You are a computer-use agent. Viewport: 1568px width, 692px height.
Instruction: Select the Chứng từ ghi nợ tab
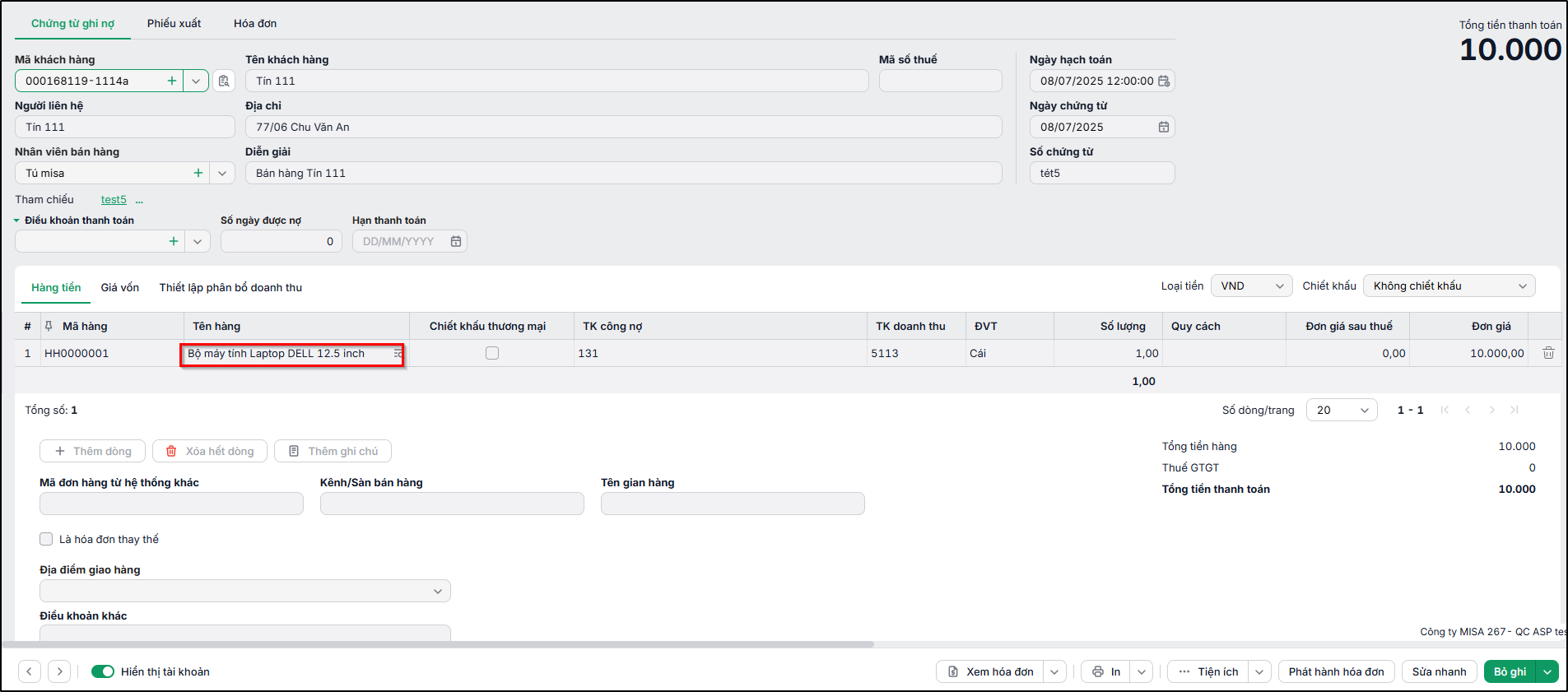(x=72, y=23)
